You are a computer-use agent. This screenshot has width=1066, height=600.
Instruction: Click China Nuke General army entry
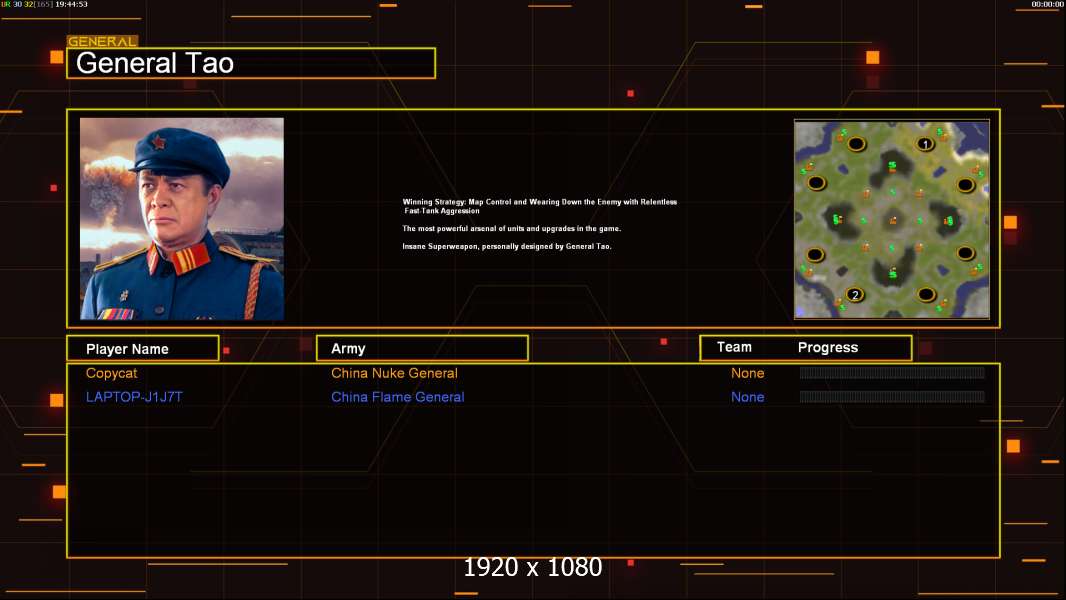pyautogui.click(x=394, y=373)
